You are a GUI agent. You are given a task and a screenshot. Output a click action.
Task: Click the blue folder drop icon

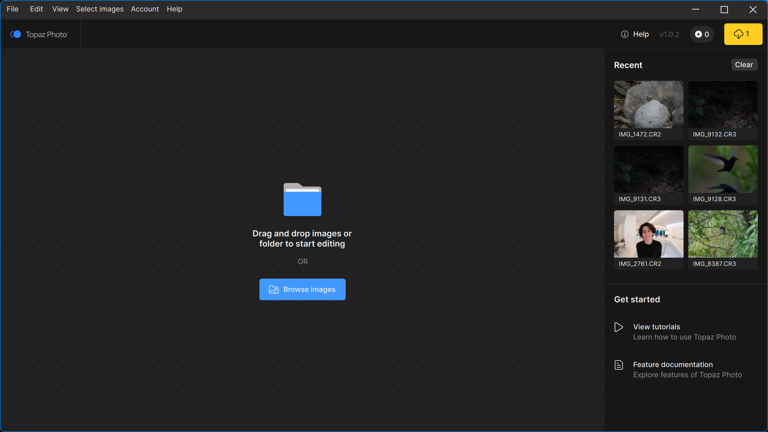point(302,199)
